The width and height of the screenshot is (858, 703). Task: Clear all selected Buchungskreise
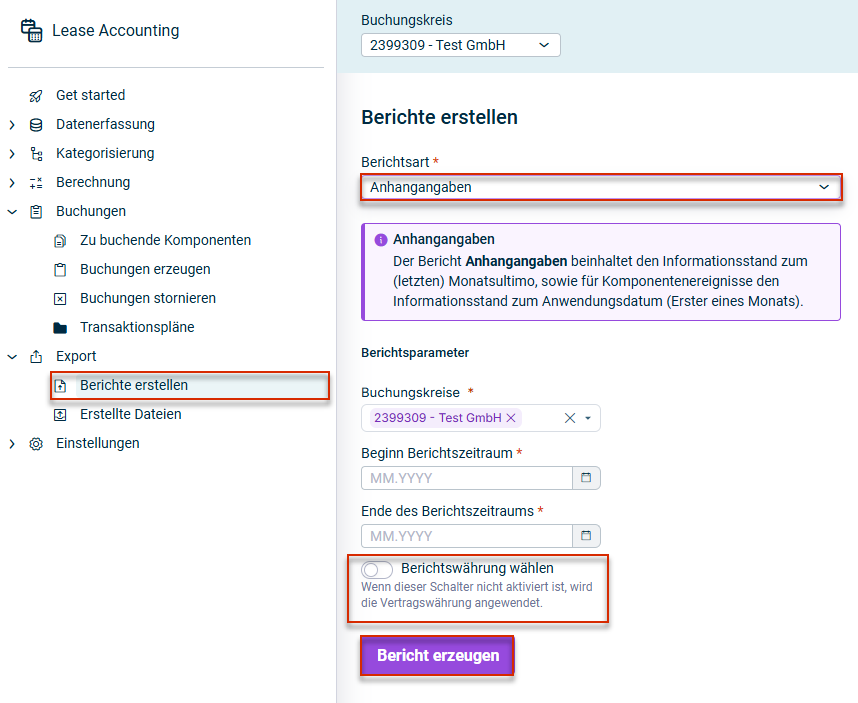(570, 418)
